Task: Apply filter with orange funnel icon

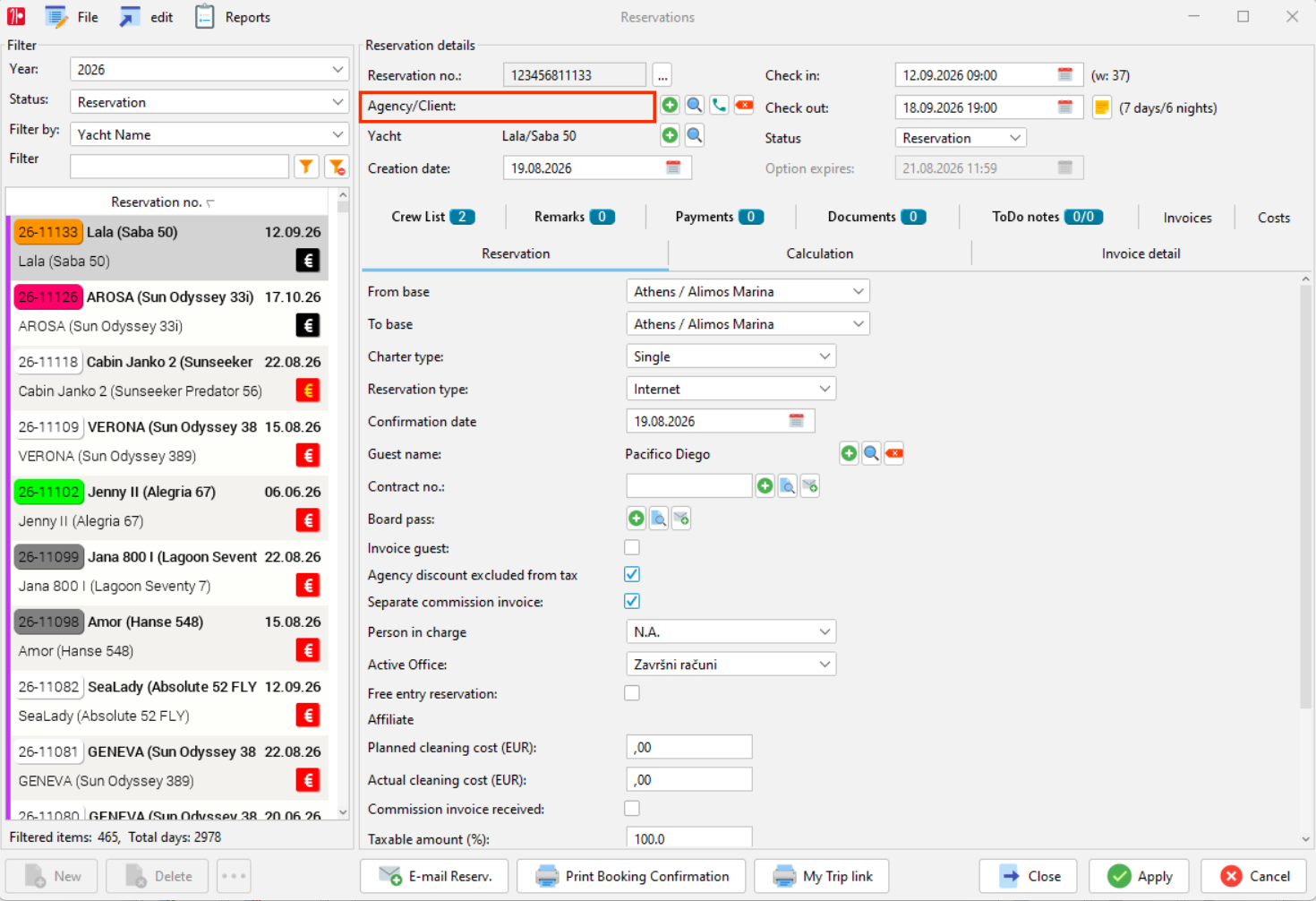Action: click(307, 167)
